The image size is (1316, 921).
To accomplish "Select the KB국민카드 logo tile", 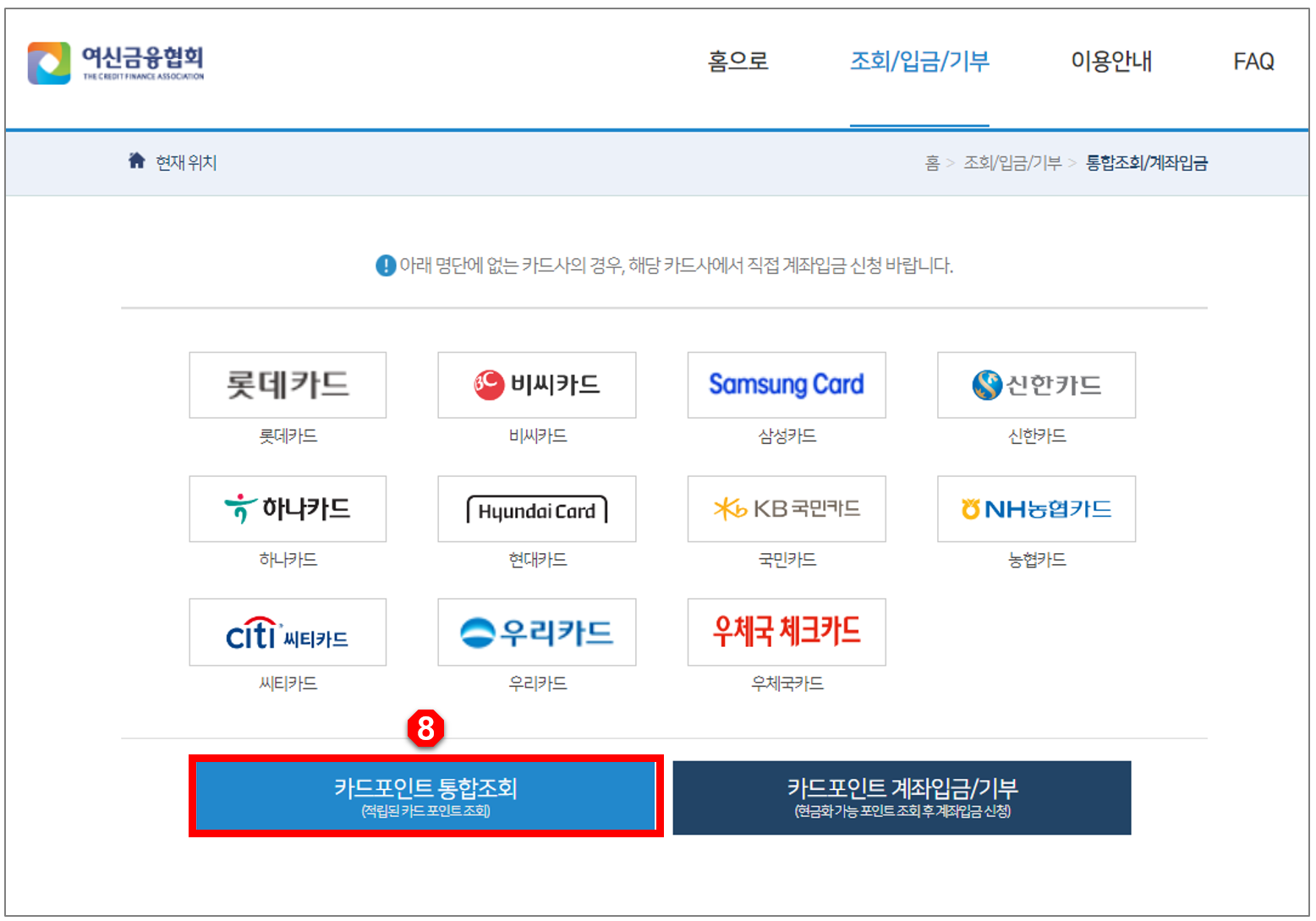I will tap(787, 508).
